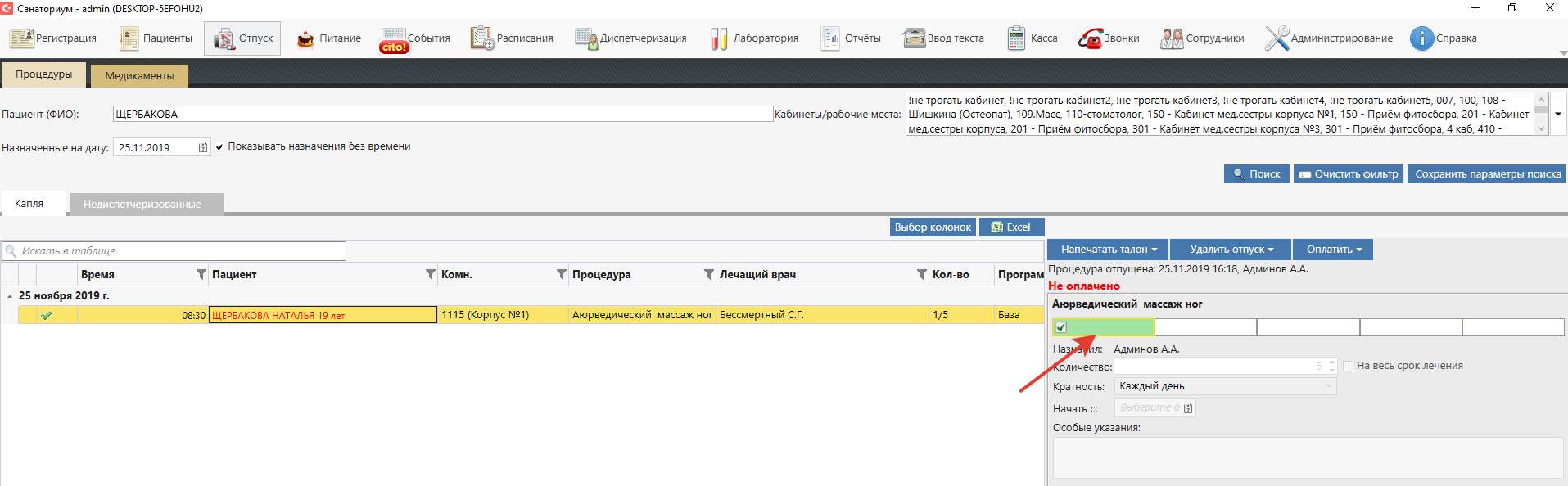Uncheck the first green procedure session box
1568x486 pixels.
pyautogui.click(x=1061, y=327)
